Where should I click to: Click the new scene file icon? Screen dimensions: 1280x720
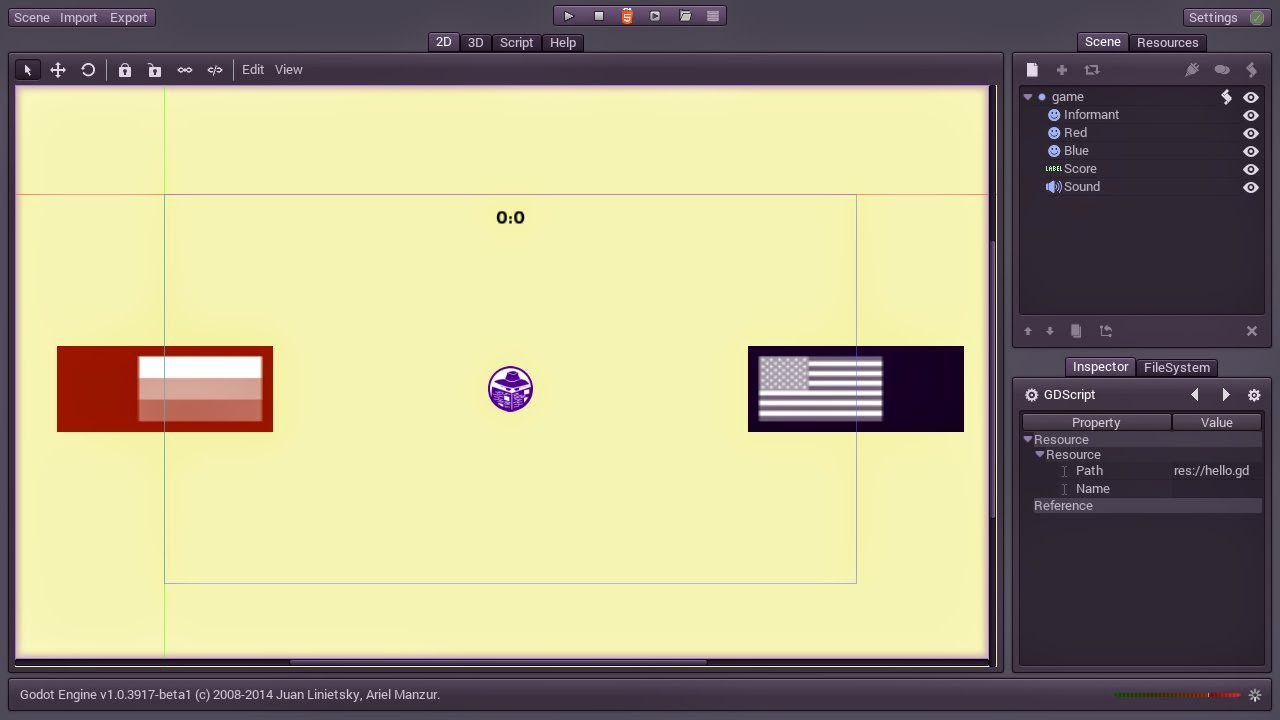pyautogui.click(x=1032, y=70)
